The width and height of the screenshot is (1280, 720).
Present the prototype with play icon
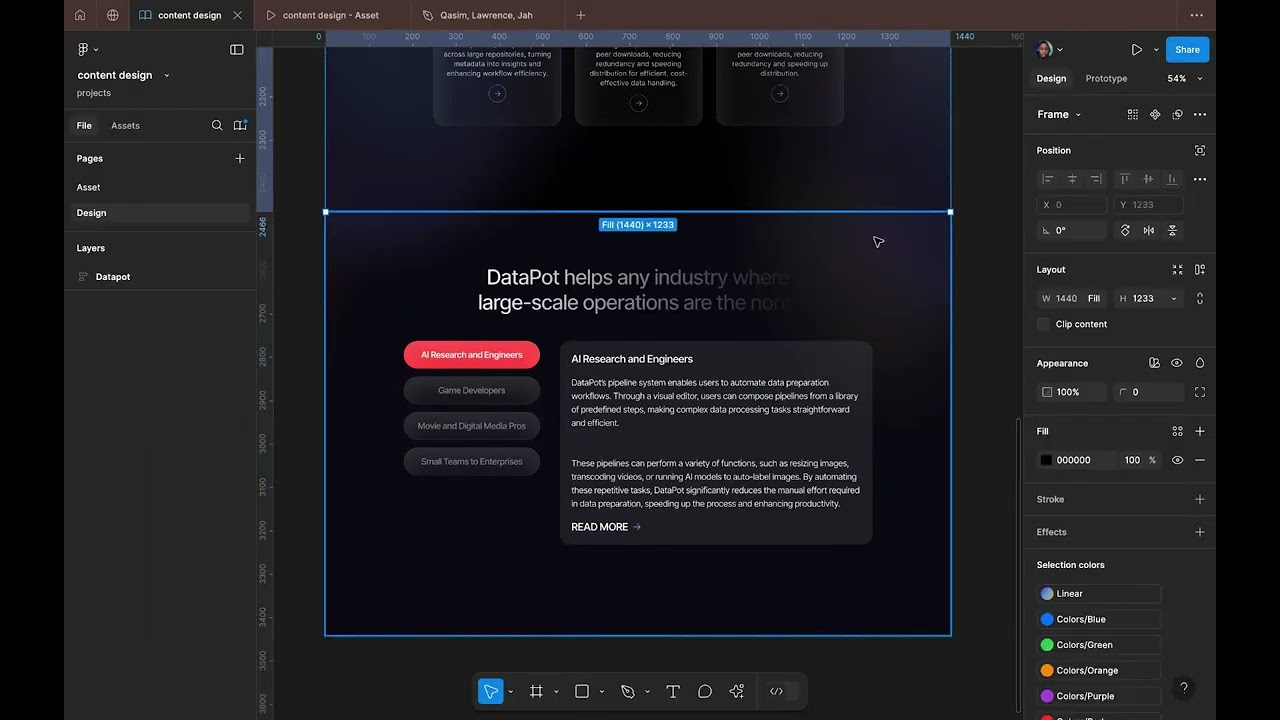point(1137,49)
